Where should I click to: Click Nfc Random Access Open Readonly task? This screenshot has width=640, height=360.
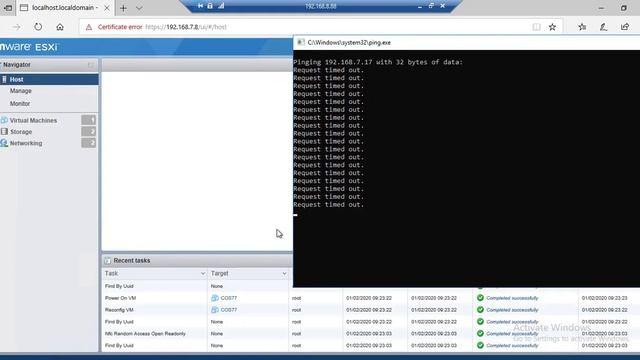145,333
